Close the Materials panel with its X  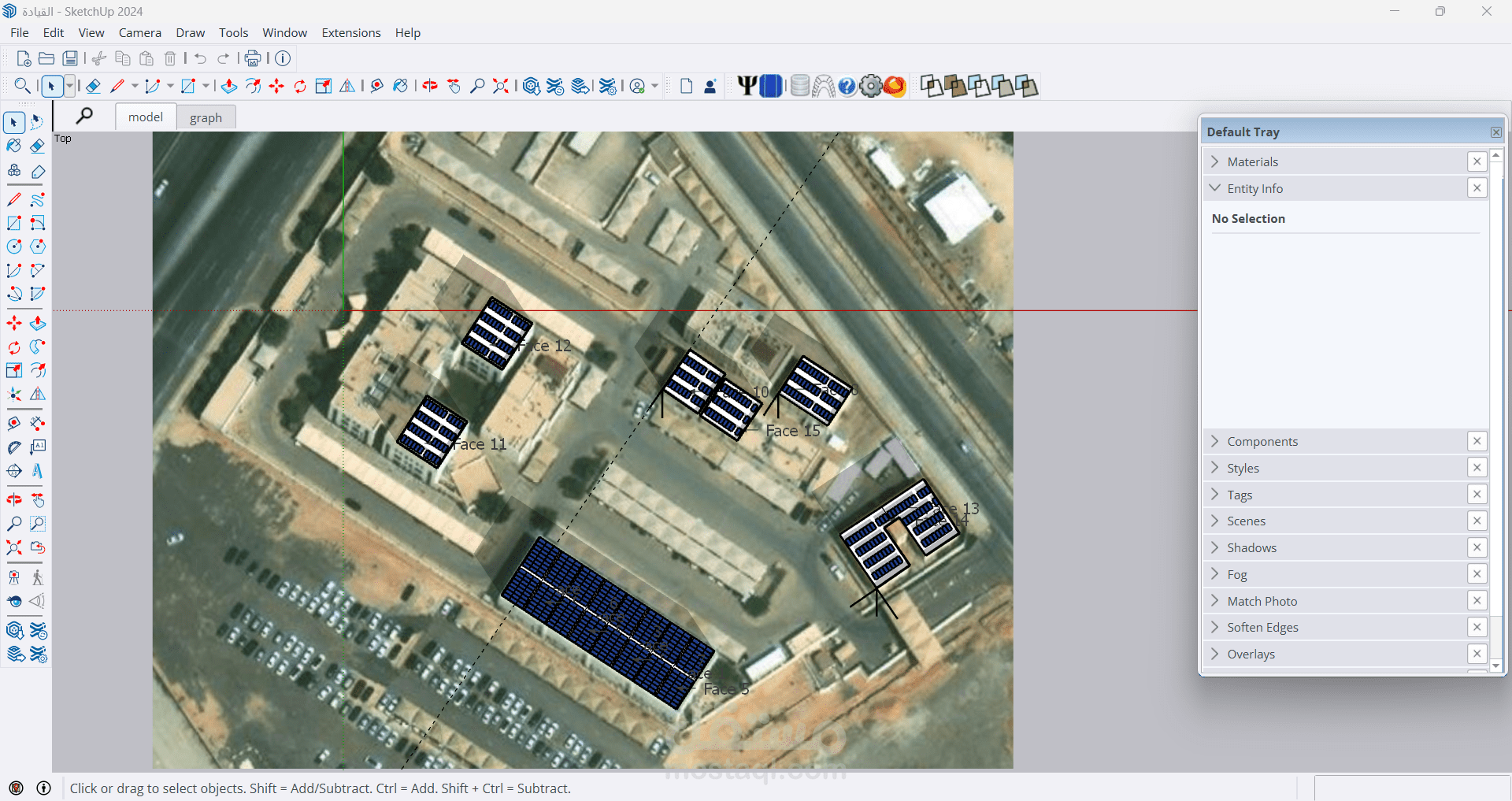pos(1477,161)
